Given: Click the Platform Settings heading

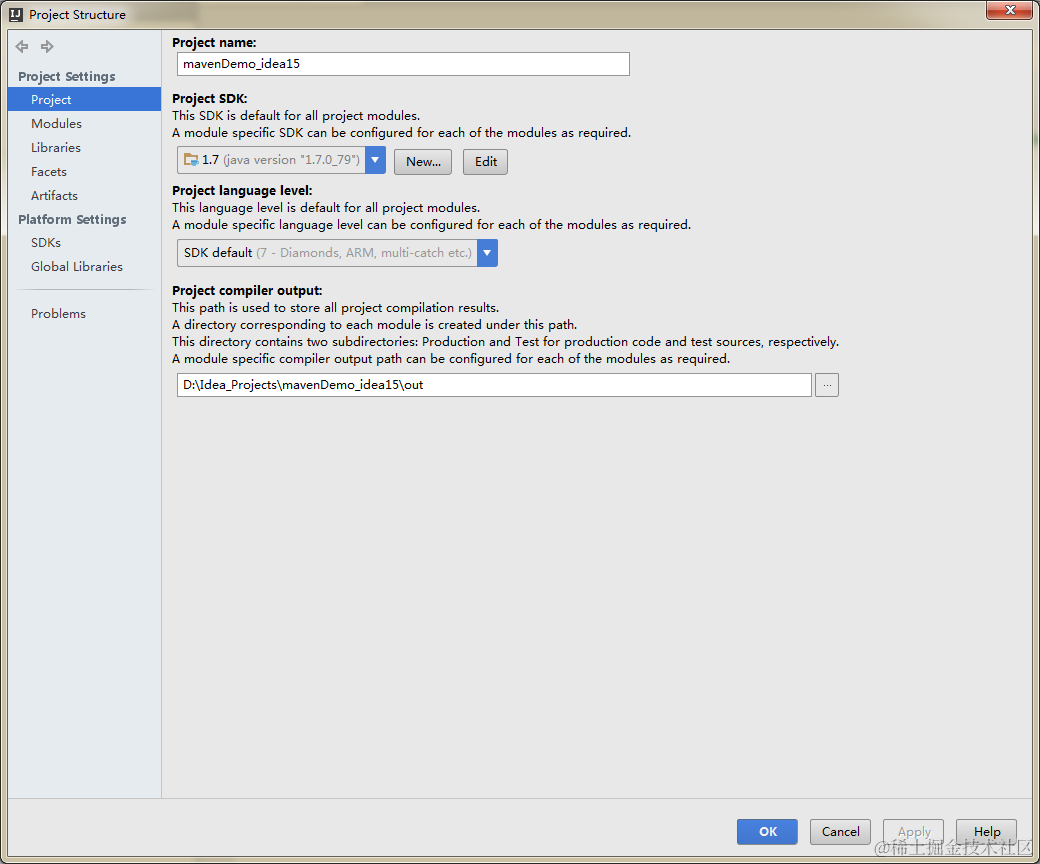Looking at the screenshot, I should pyautogui.click(x=72, y=219).
